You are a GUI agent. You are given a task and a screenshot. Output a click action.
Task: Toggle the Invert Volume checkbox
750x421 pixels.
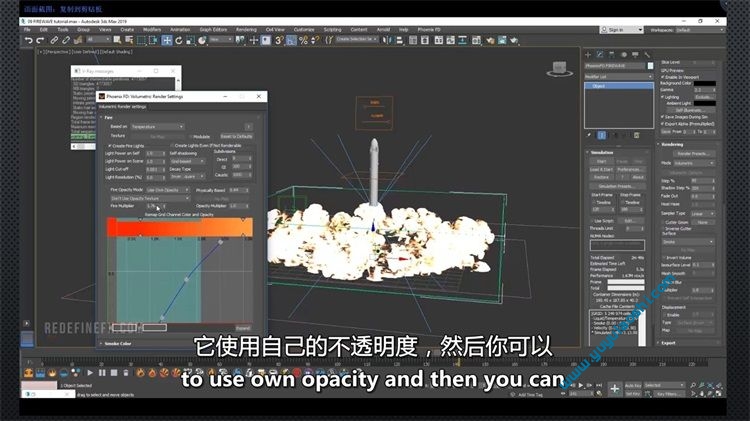663,257
